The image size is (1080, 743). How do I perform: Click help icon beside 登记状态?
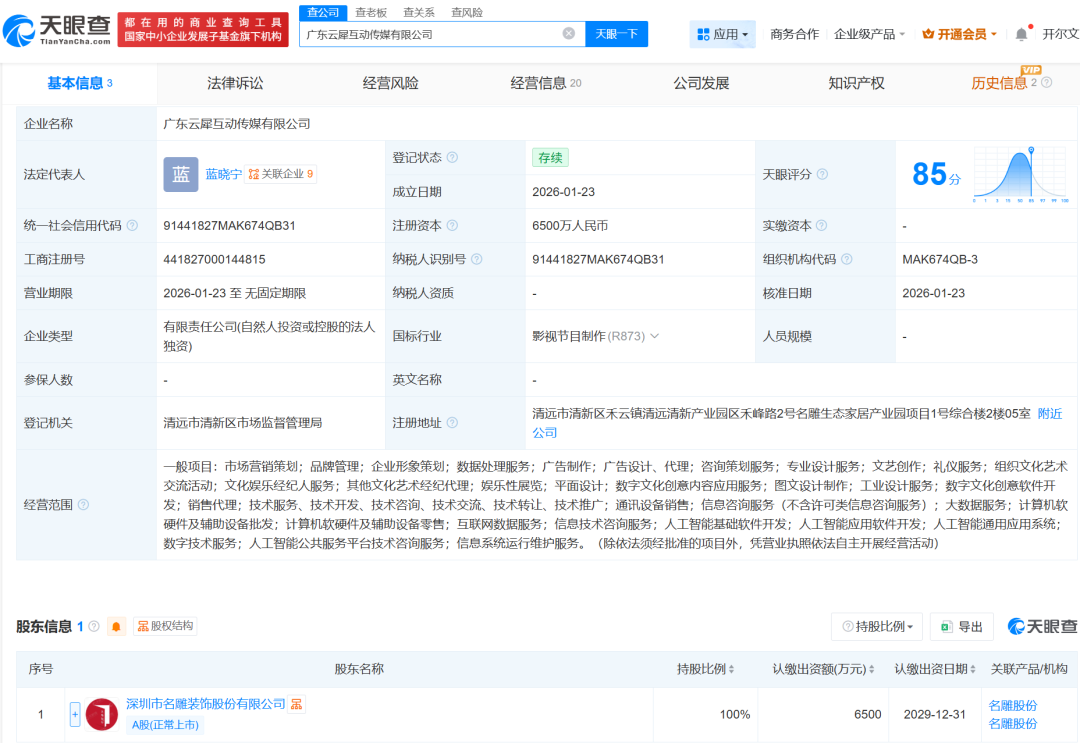452,158
